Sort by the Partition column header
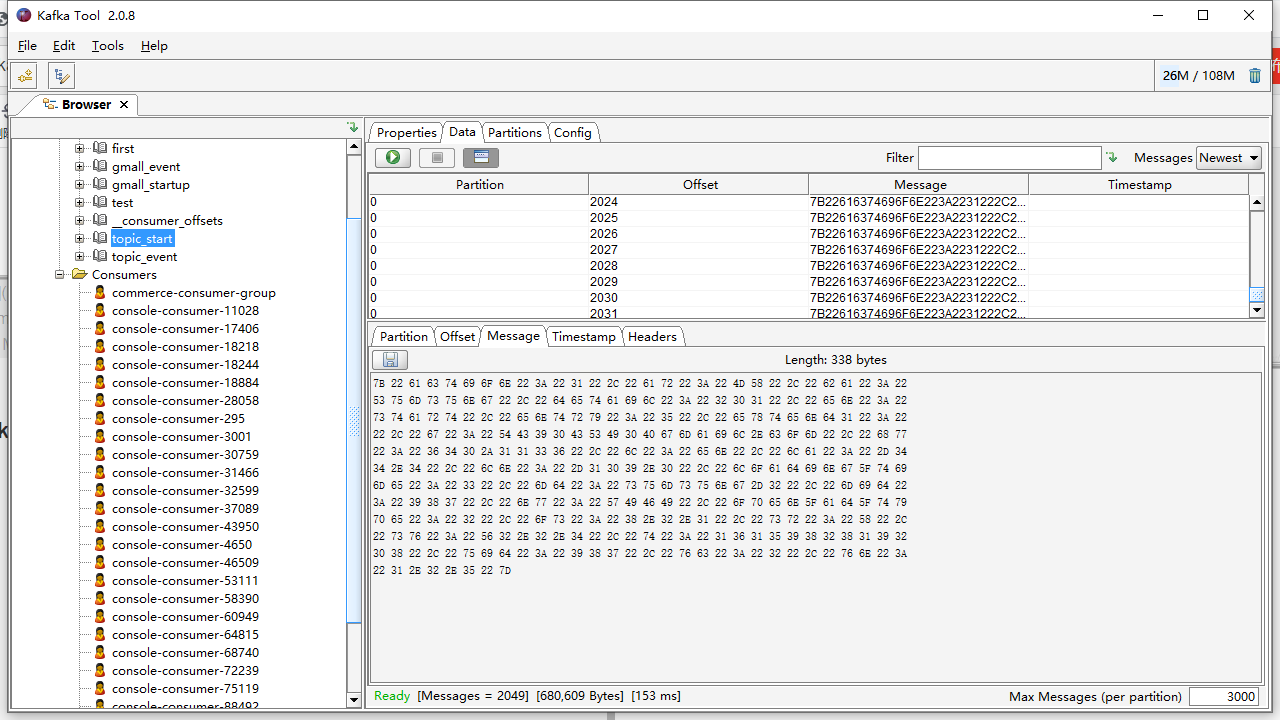 [x=479, y=184]
